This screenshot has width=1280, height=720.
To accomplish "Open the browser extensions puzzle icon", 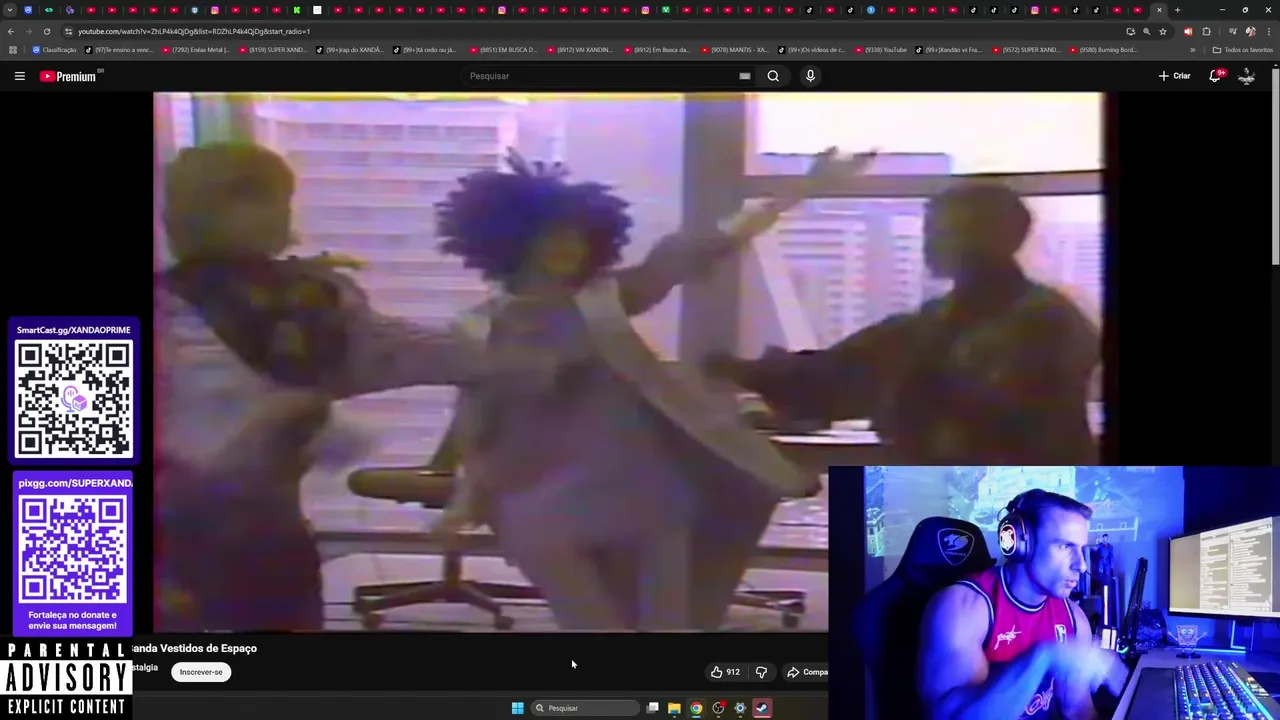I will (x=1206, y=31).
